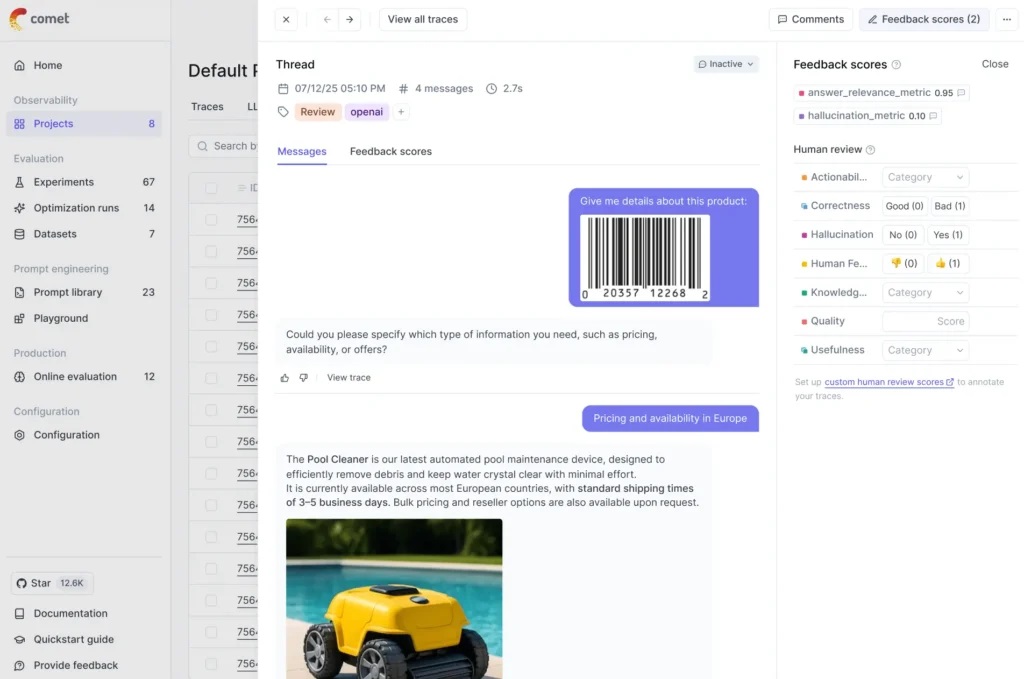Viewport: 1024px width, 679px height.
Task: Click the previous trace arrow icon
Action: (x=326, y=19)
